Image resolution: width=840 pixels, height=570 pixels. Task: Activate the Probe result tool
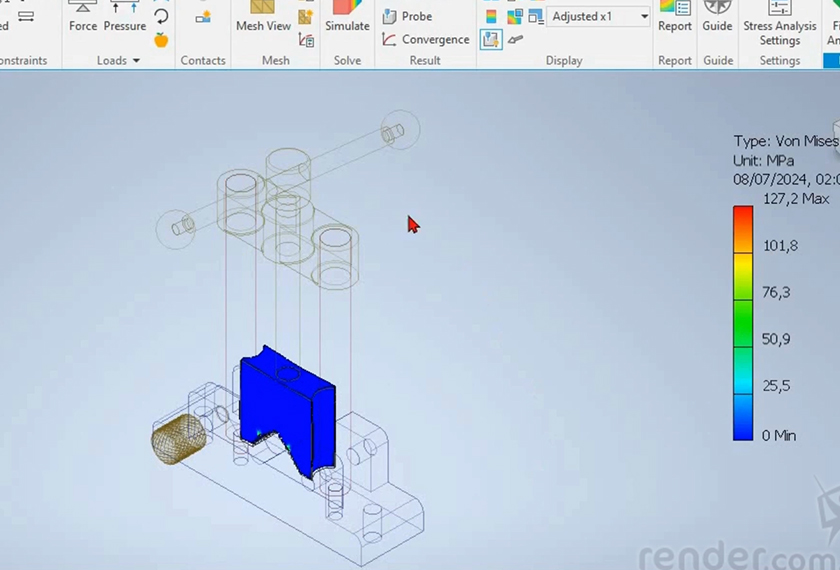tap(408, 16)
